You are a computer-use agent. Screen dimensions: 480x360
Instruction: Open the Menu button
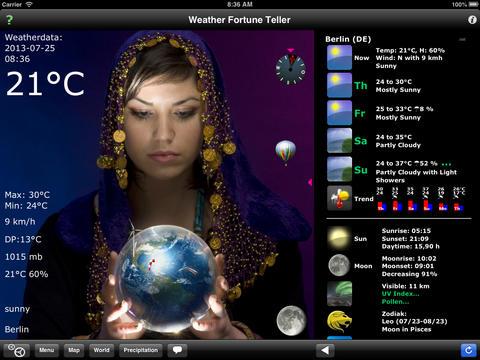click(46, 350)
